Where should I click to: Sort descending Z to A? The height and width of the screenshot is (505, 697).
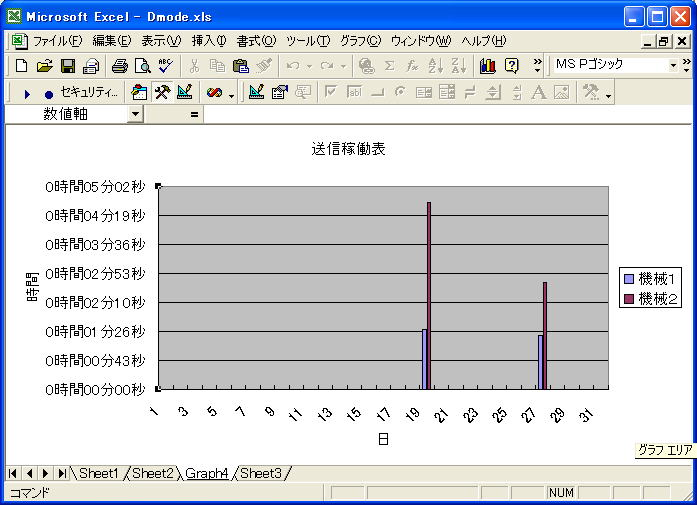point(458,66)
